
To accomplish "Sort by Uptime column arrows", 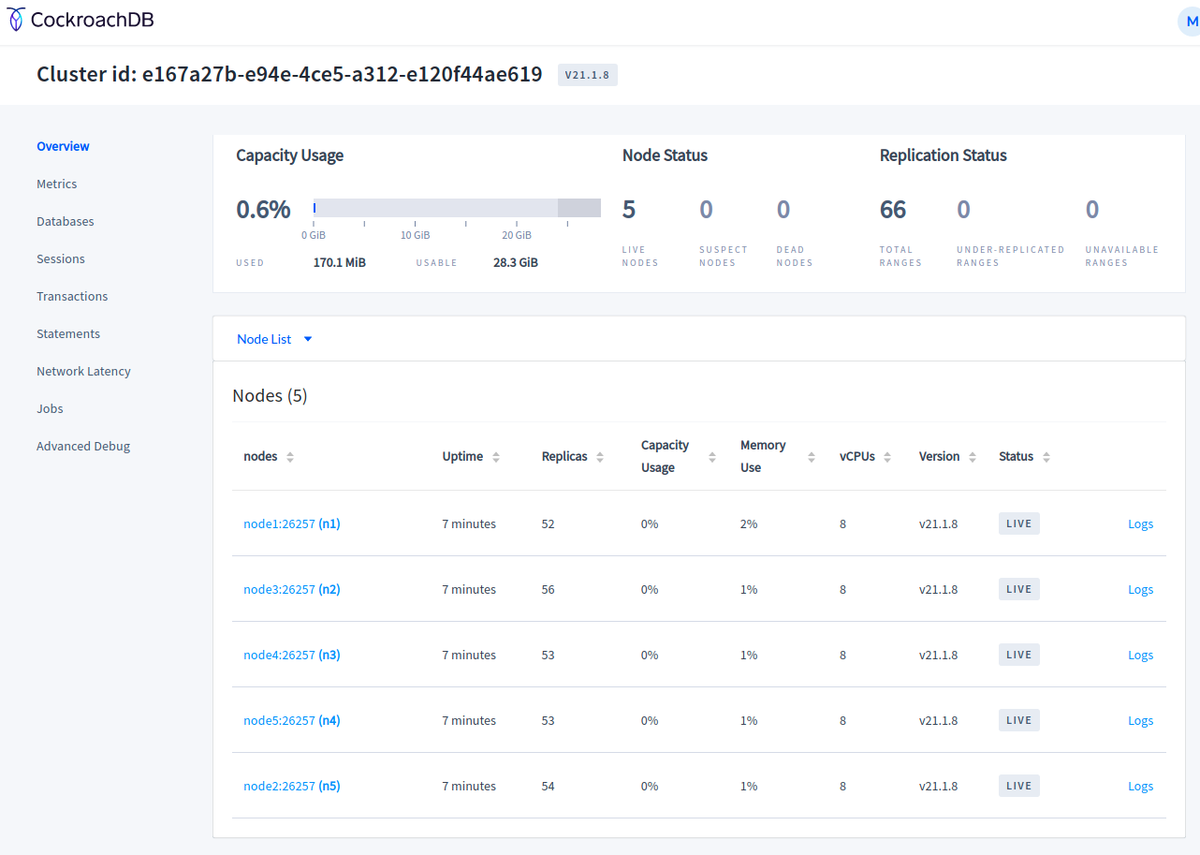I will tap(496, 457).
